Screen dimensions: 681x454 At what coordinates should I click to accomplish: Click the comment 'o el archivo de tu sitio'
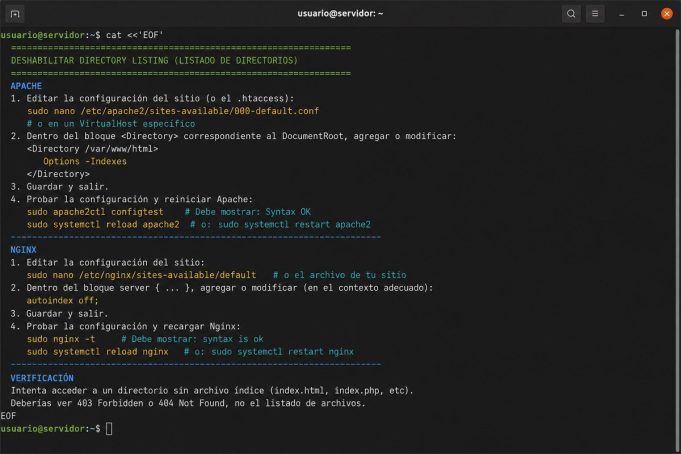[x=340, y=275]
